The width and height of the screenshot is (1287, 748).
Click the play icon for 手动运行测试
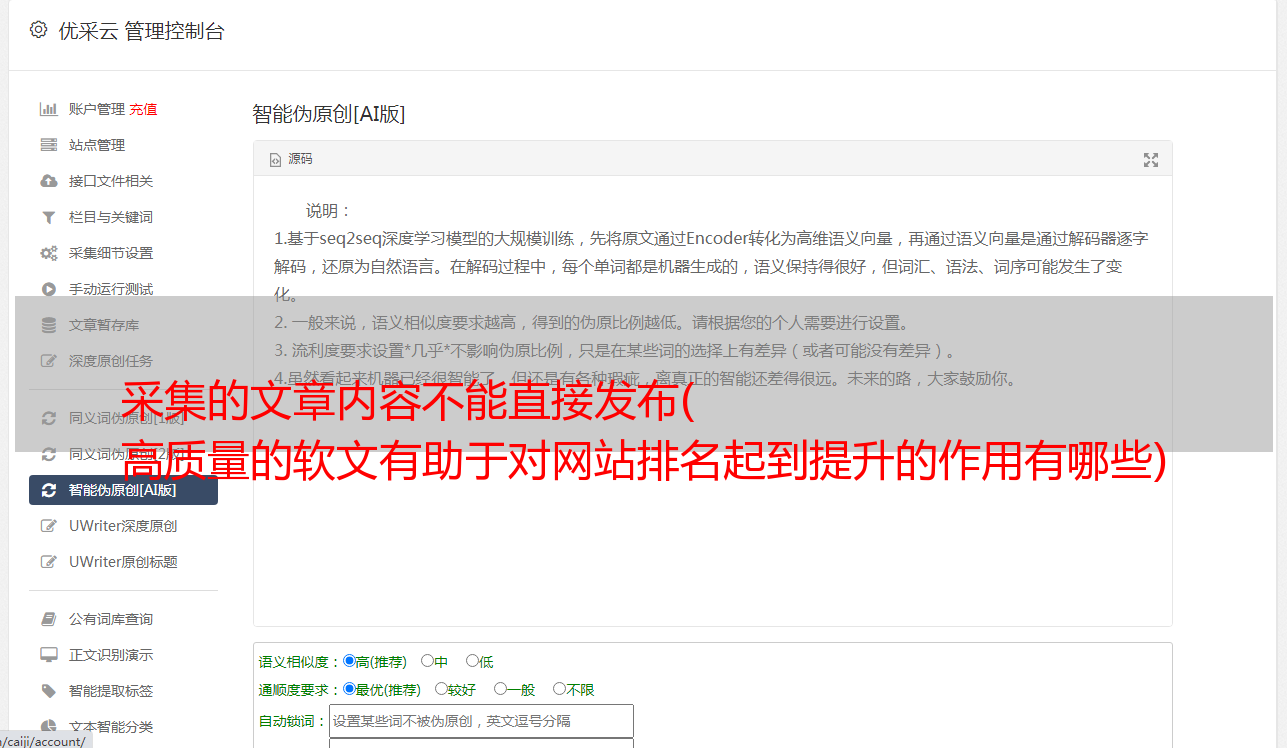click(x=48, y=289)
